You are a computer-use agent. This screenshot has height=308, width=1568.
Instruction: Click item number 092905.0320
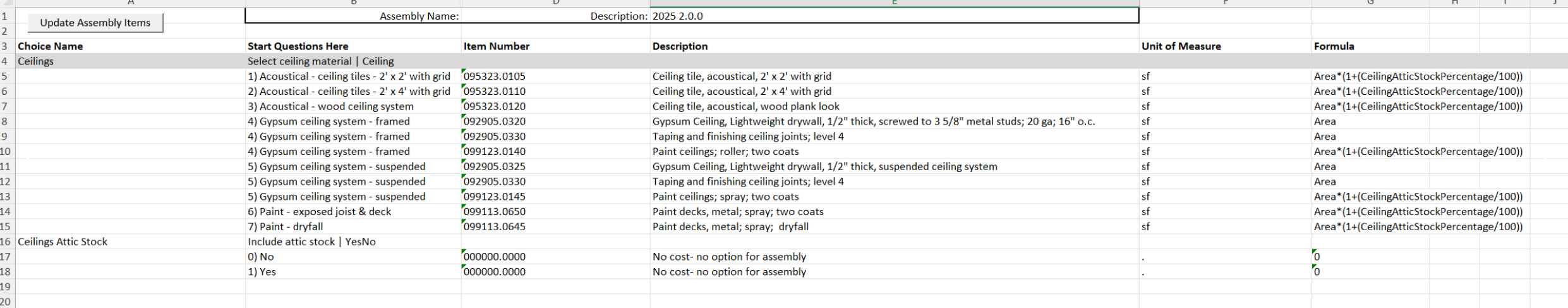click(495, 121)
